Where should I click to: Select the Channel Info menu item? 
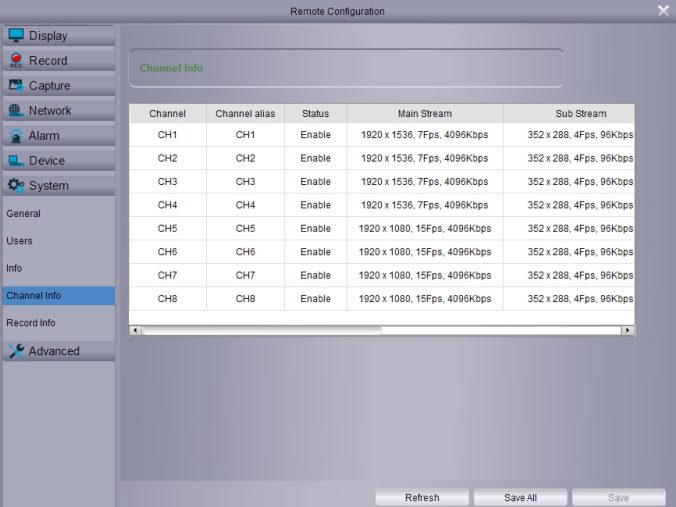tap(34, 296)
